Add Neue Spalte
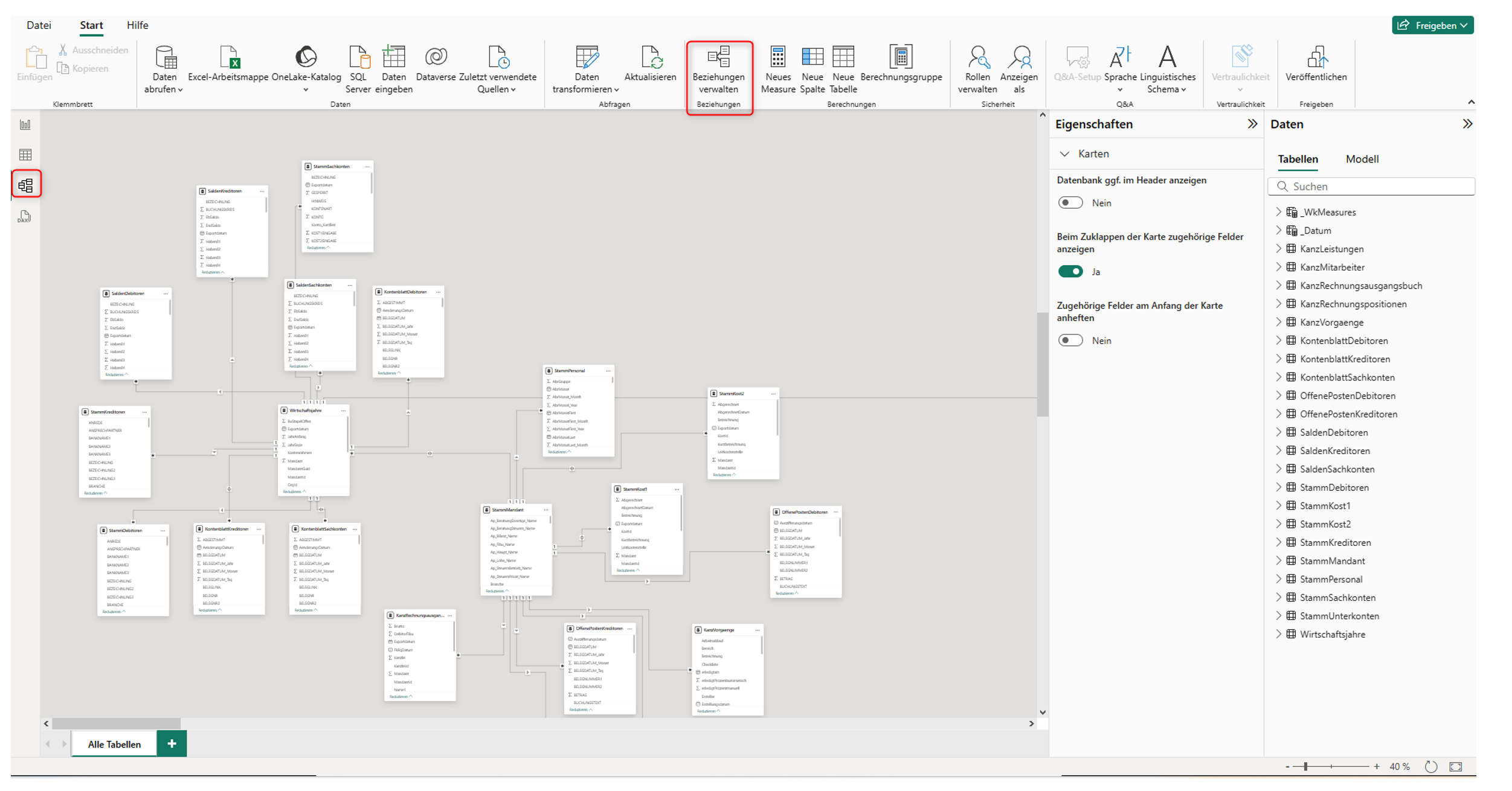Image resolution: width=1512 pixels, height=791 pixels. (812, 69)
